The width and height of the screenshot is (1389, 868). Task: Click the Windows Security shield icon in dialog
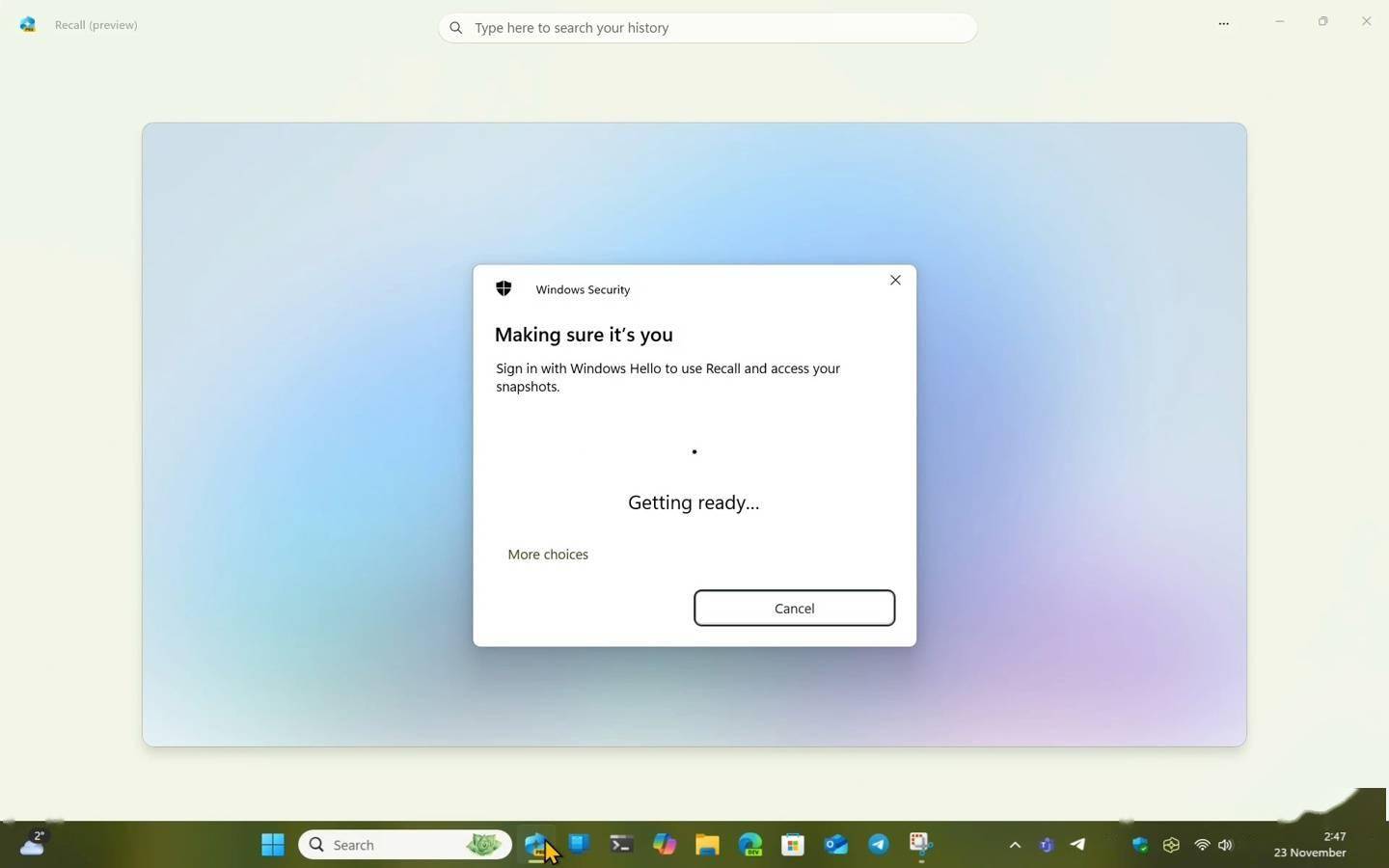[504, 288]
